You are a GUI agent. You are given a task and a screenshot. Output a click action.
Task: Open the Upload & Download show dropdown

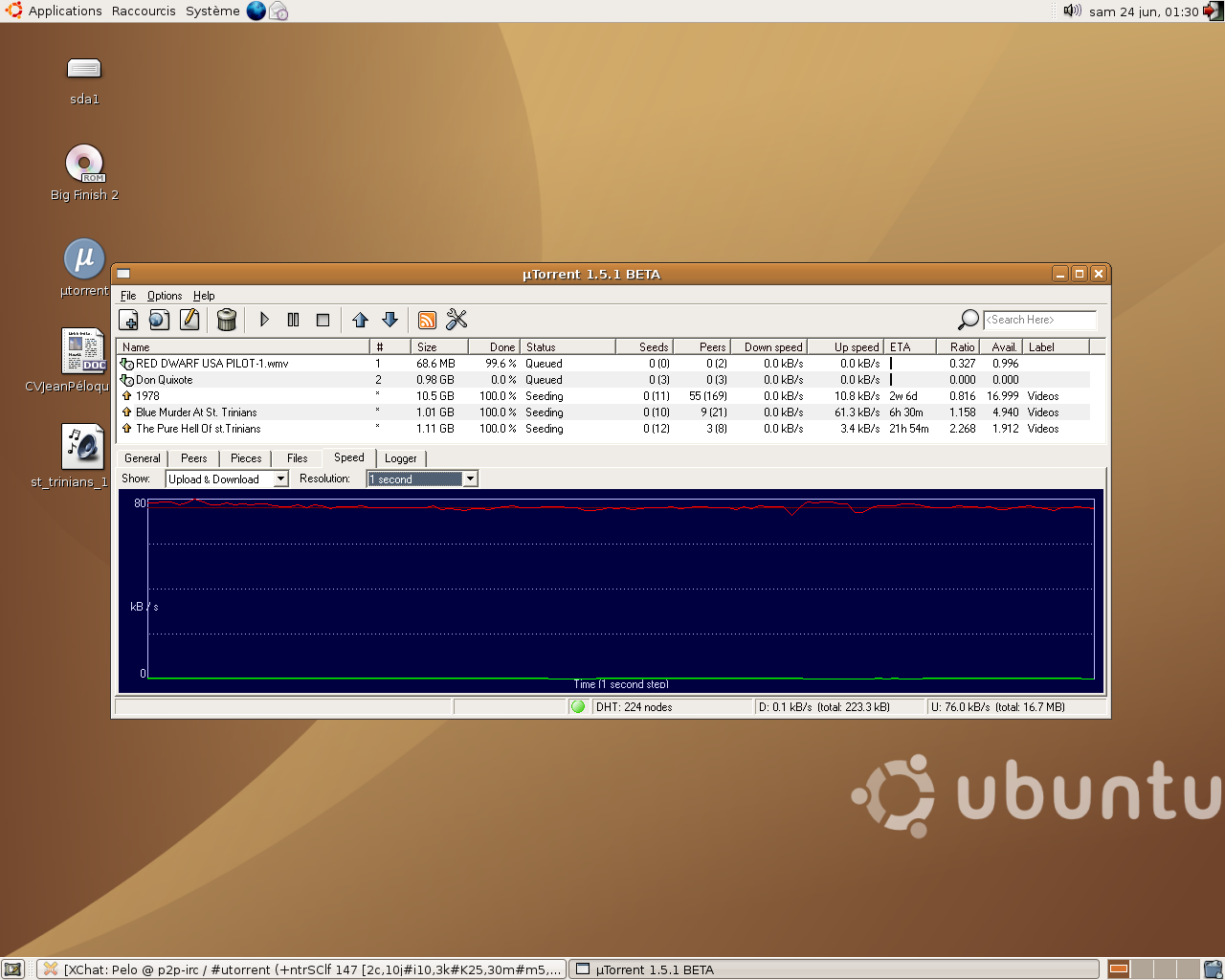tap(227, 479)
